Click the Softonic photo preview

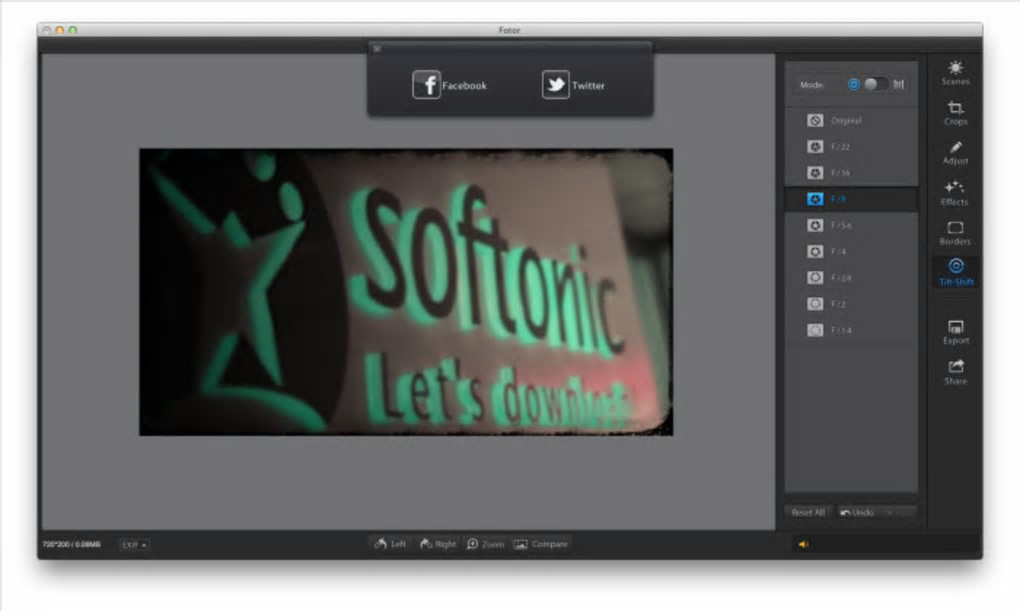406,292
